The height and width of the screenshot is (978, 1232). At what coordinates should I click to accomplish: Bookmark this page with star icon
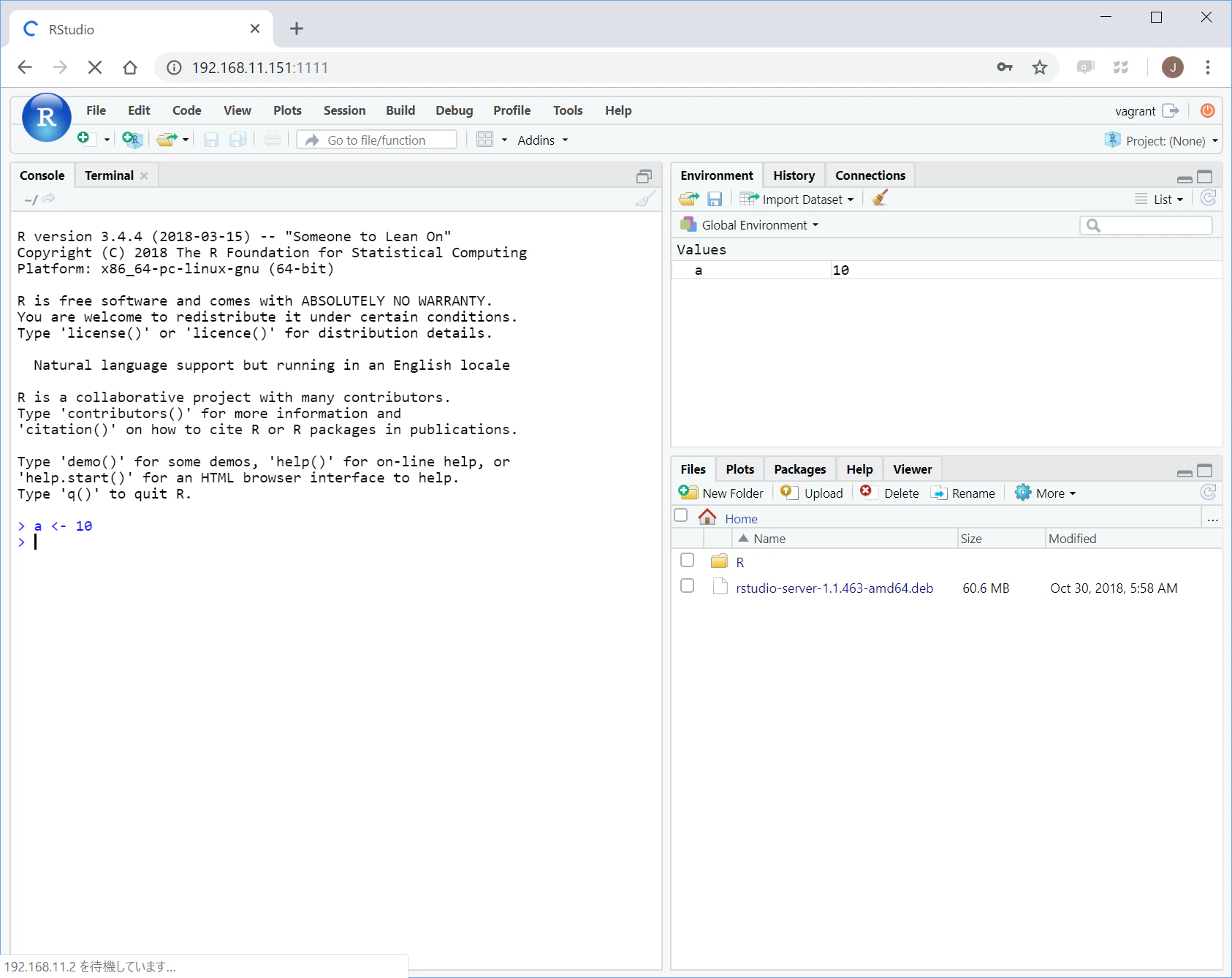pyautogui.click(x=1039, y=67)
